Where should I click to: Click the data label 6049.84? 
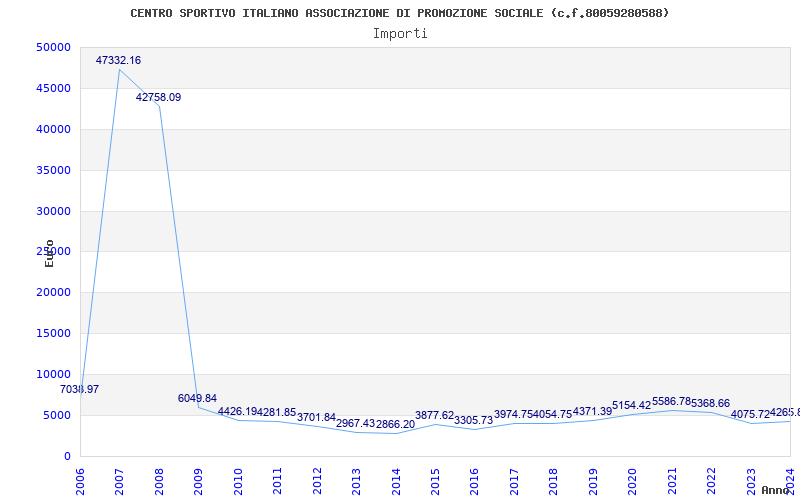pos(197,398)
